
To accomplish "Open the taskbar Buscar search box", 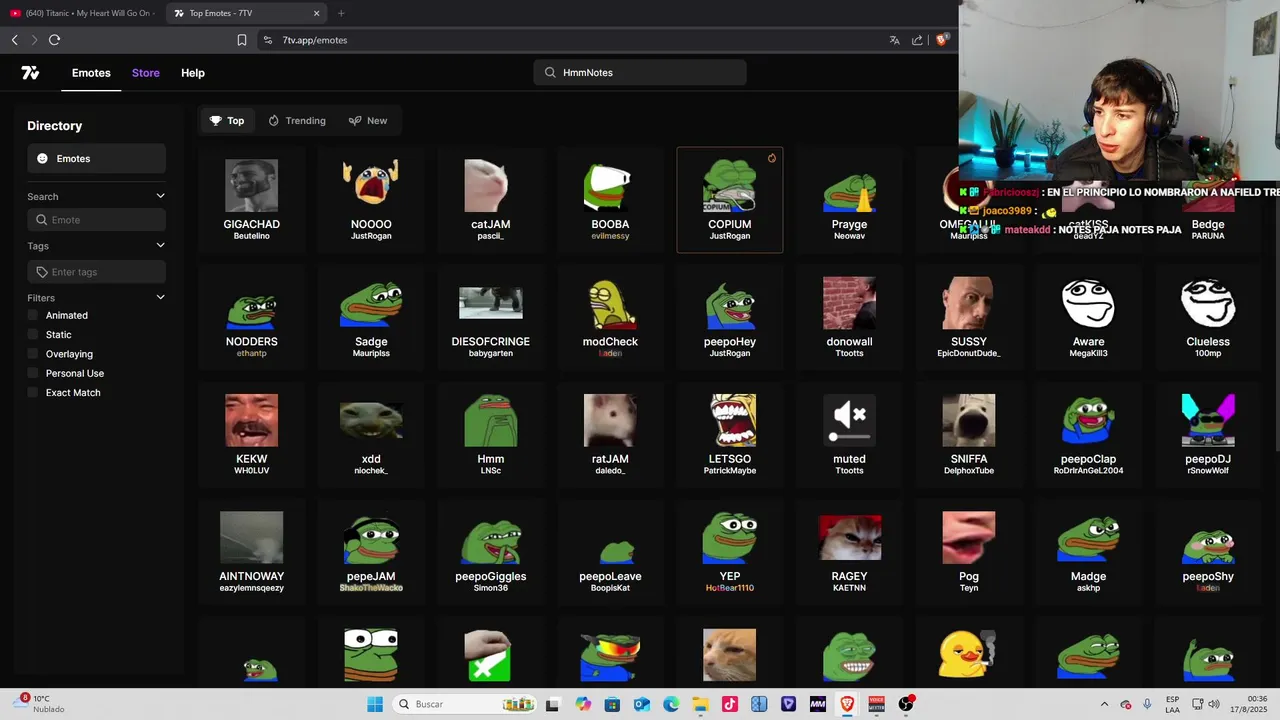I will [463, 704].
